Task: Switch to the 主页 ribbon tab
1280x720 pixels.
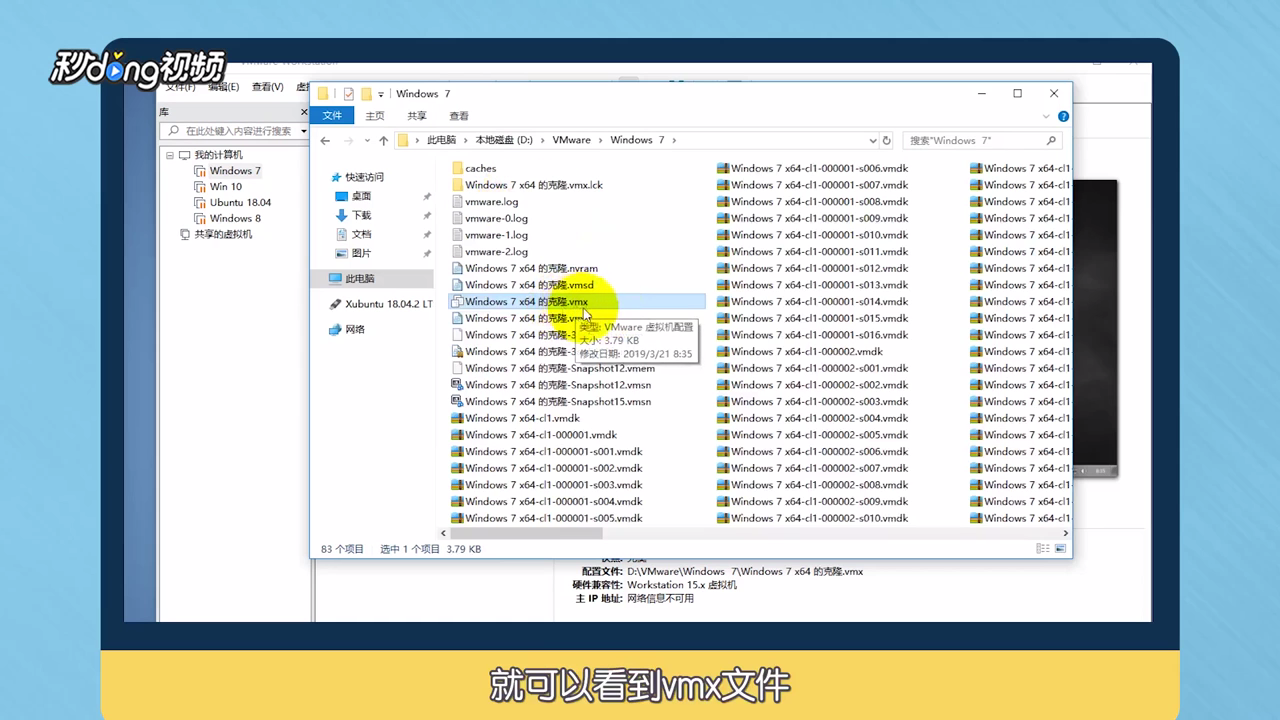Action: 375,116
